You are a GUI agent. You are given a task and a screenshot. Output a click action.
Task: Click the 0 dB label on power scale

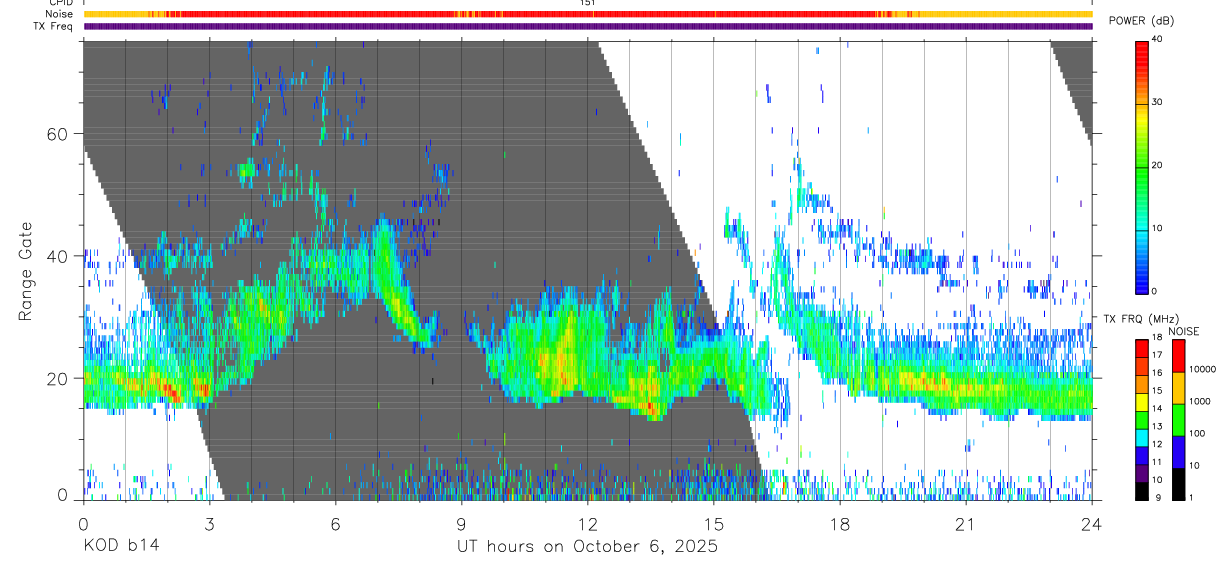pyautogui.click(x=1155, y=291)
